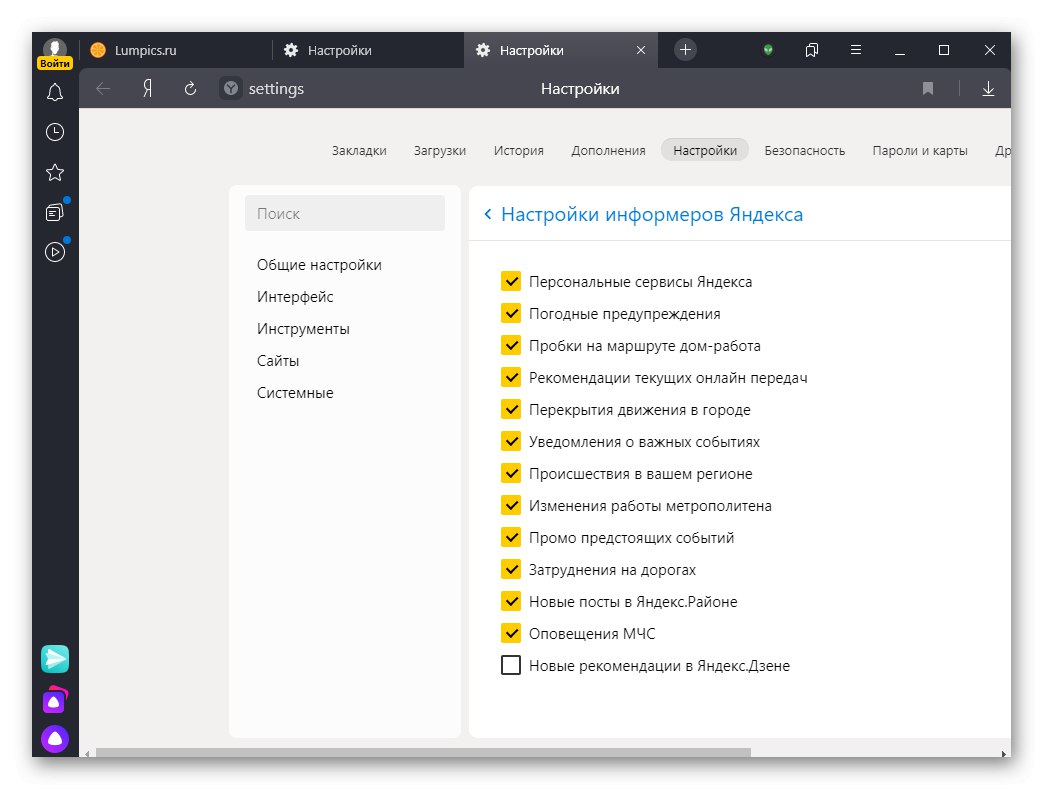The image size is (1043, 789).
Task: Disable Погодные предупреждения
Action: click(x=511, y=313)
